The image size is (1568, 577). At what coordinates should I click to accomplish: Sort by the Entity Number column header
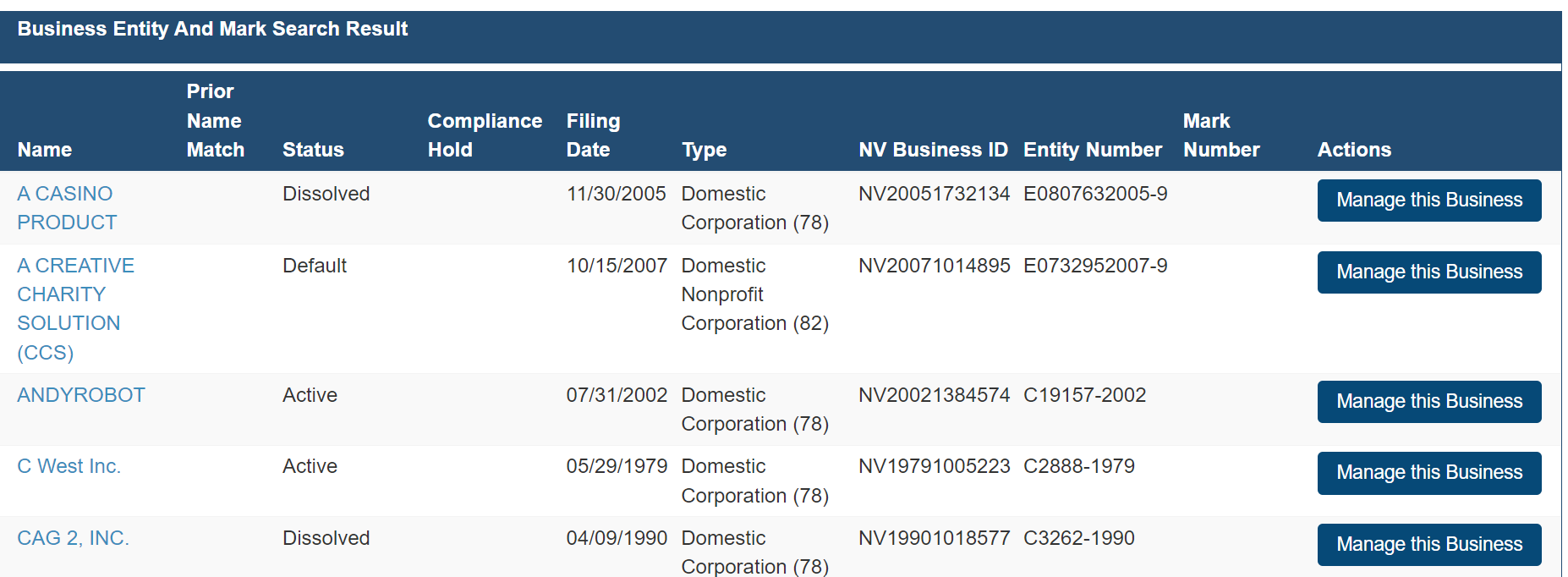pos(1092,150)
